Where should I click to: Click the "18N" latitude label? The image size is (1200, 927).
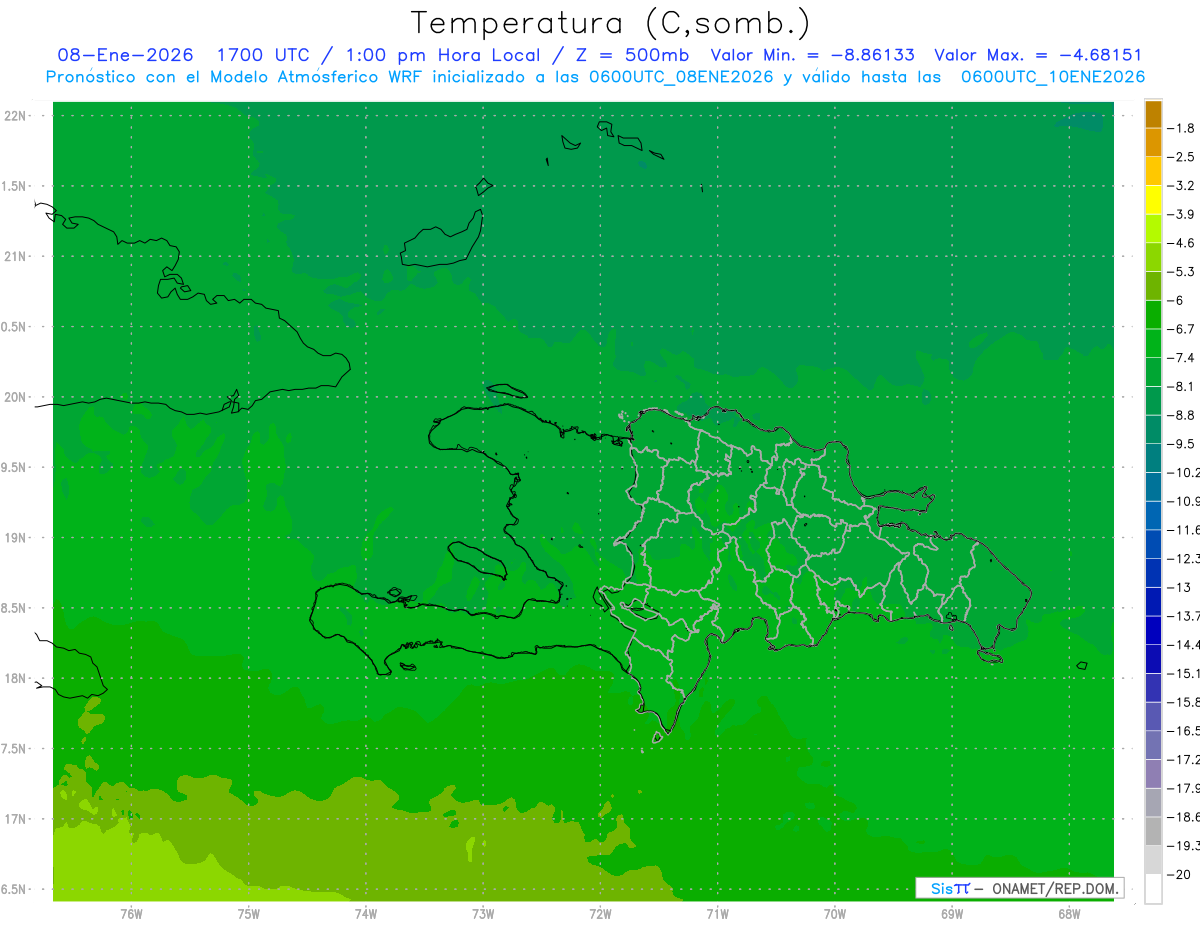16,679
